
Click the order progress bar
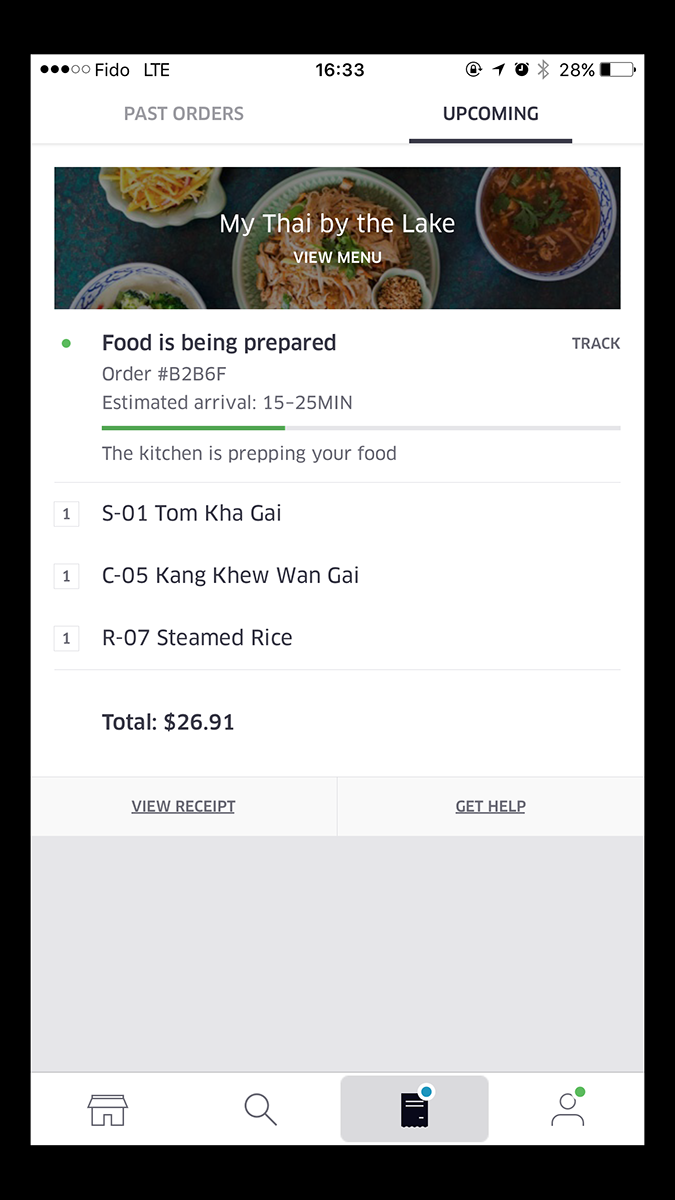click(x=361, y=428)
